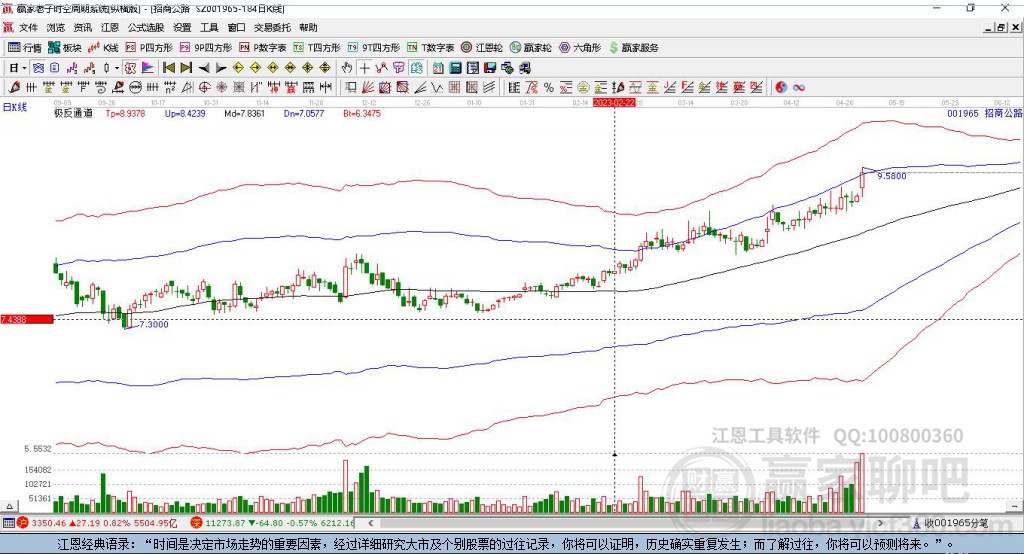This screenshot has width=1024, height=554.
Task: Open the 公式选股 menu
Action: pyautogui.click(x=146, y=27)
